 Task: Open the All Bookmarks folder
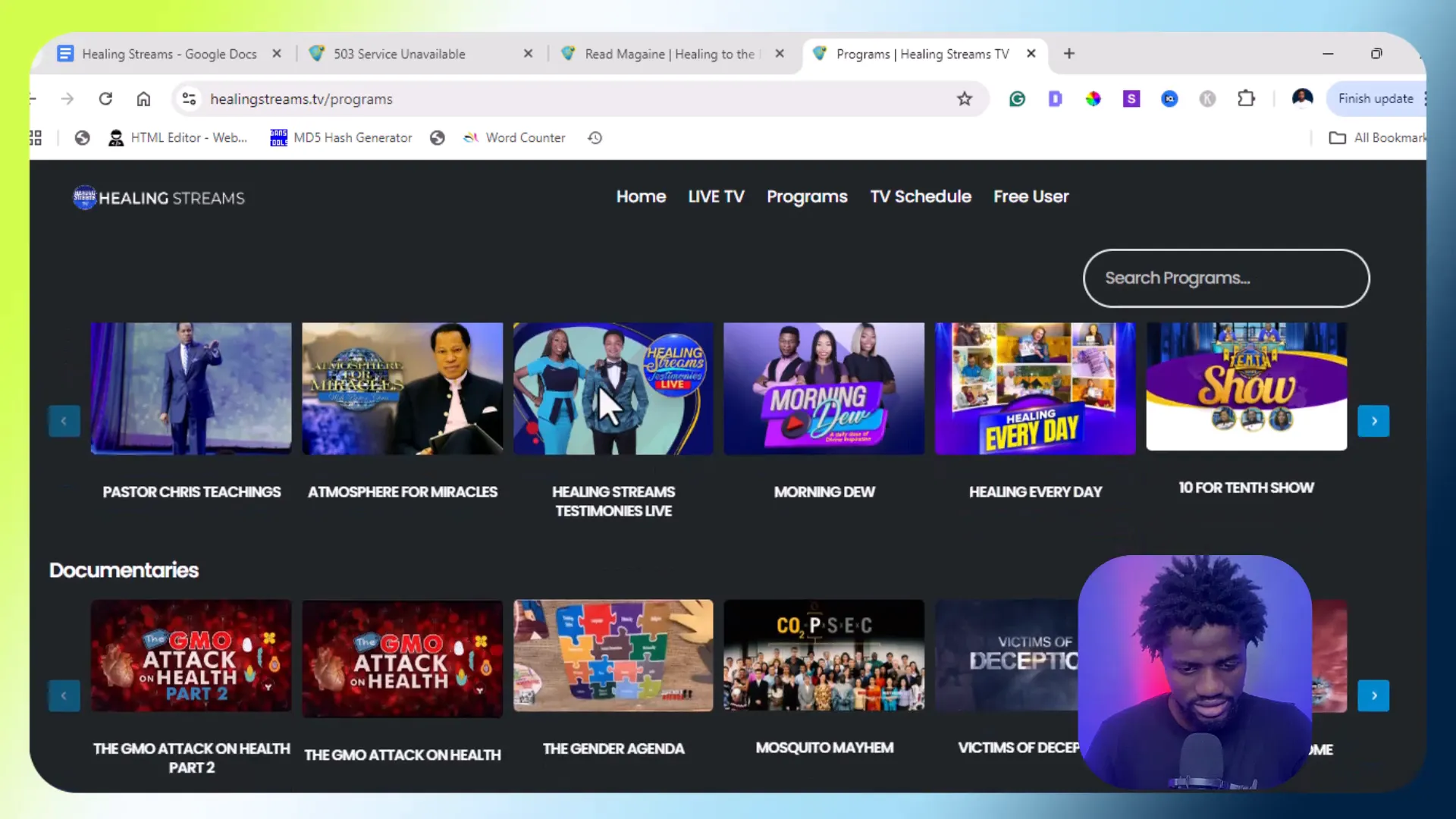click(1377, 137)
